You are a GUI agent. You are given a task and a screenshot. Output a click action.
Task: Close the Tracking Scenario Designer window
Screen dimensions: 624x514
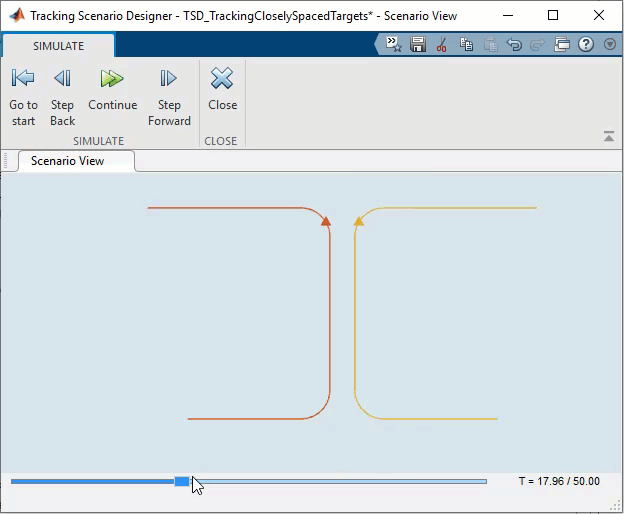coord(599,16)
